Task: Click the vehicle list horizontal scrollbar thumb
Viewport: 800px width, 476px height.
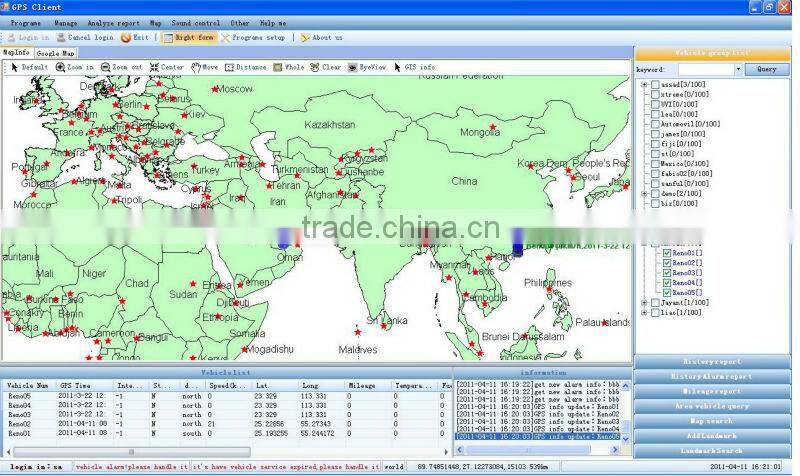Action: coord(132,452)
